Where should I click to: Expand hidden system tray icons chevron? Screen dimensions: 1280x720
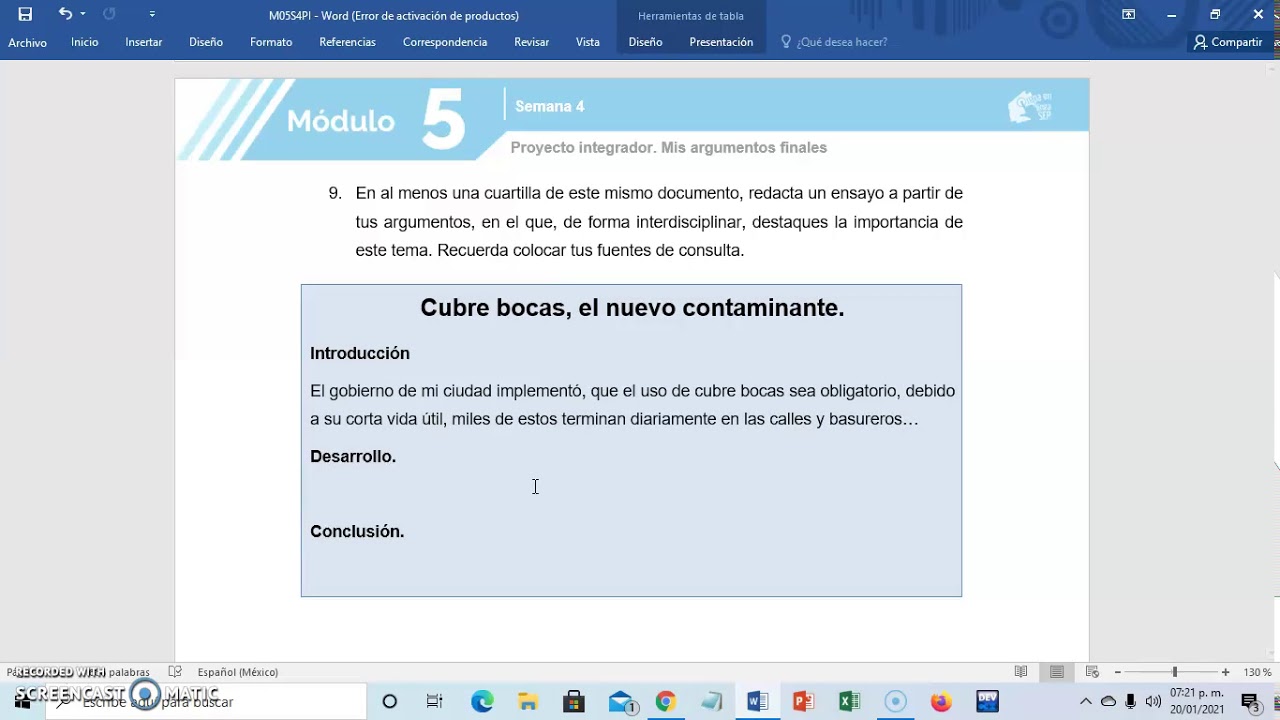pyautogui.click(x=1085, y=701)
